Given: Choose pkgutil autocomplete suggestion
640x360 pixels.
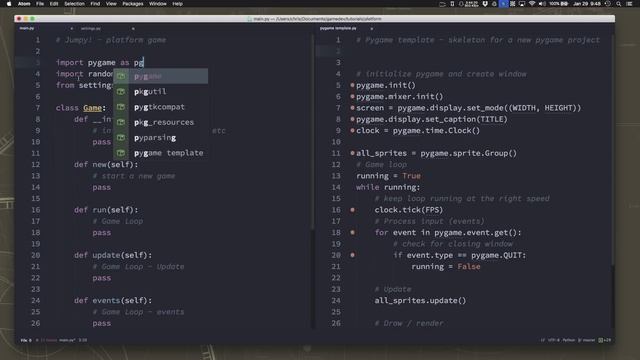Looking at the screenshot, I should [x=160, y=91].
